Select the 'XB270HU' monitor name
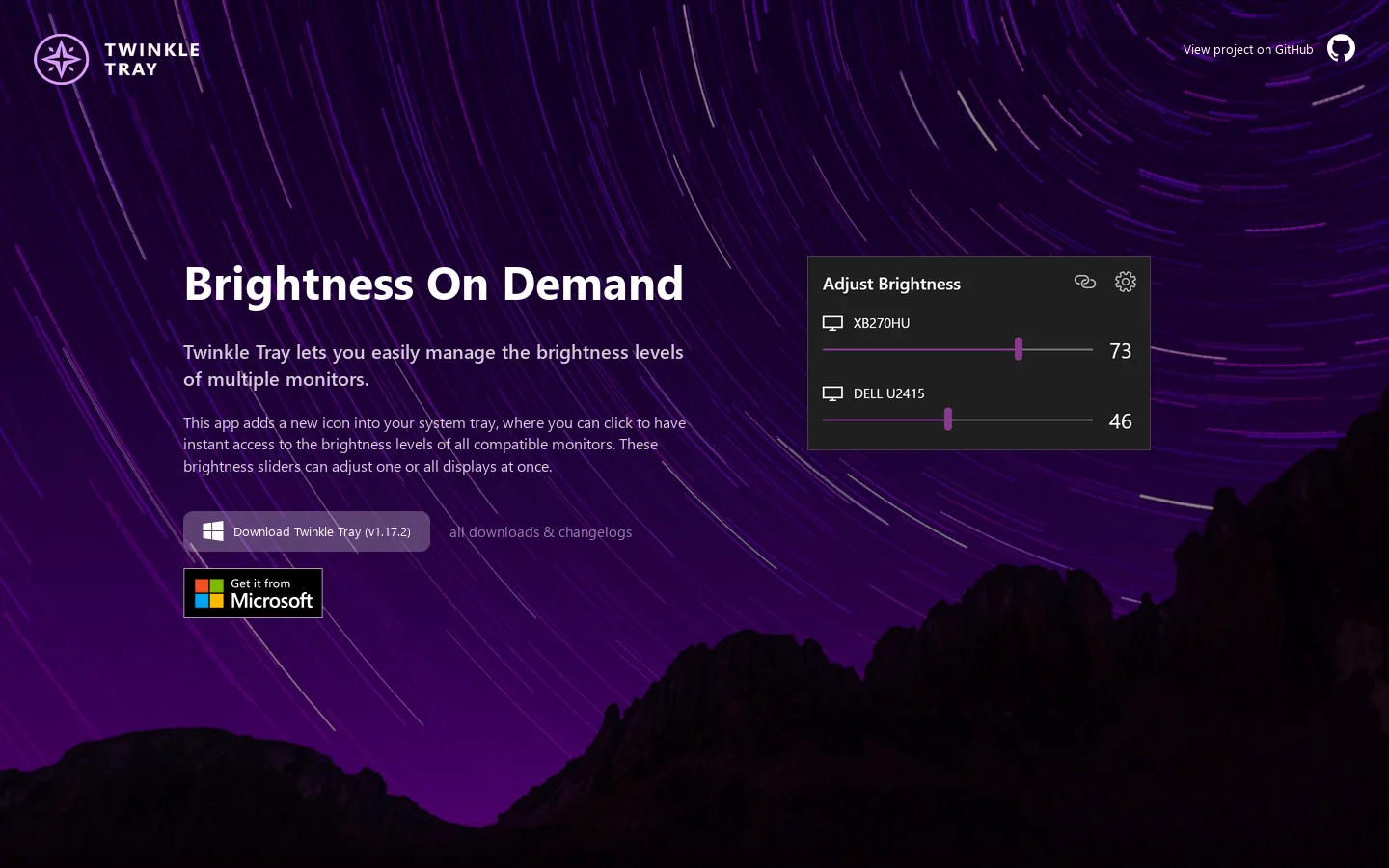This screenshot has height=868, width=1389. pyautogui.click(x=882, y=323)
